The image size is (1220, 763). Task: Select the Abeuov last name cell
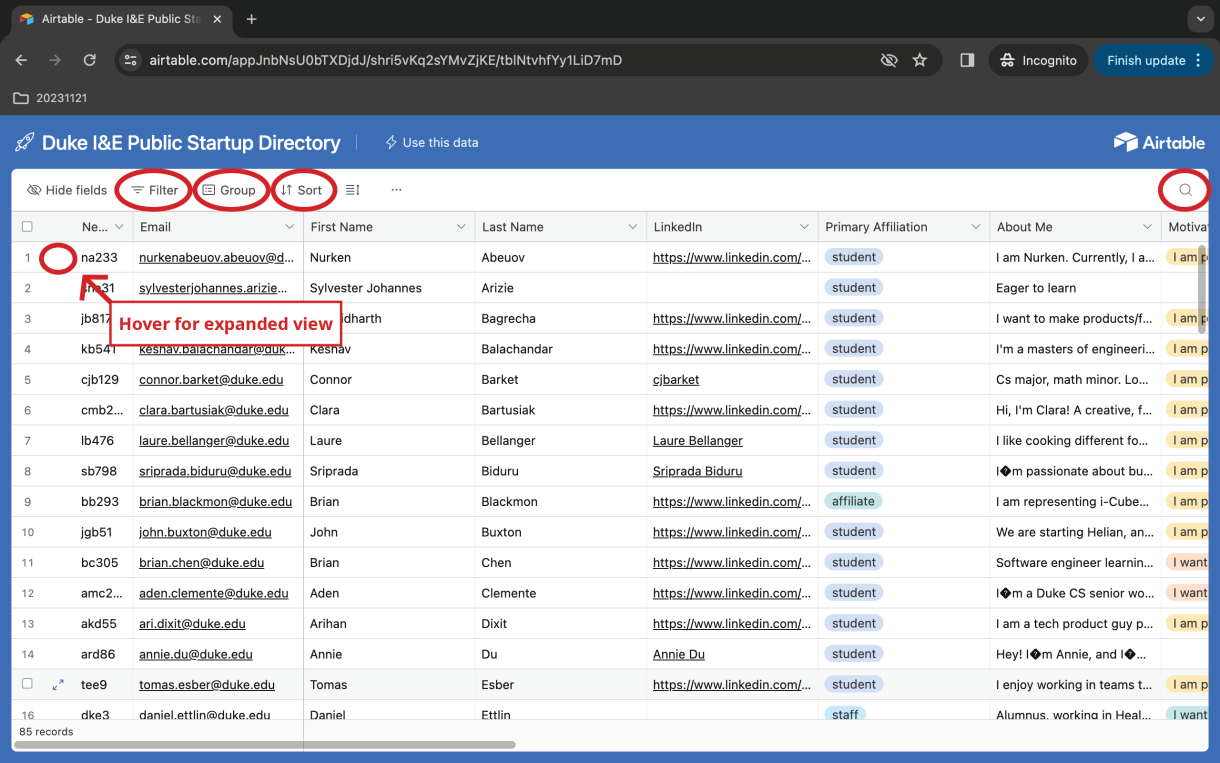pyautogui.click(x=561, y=257)
